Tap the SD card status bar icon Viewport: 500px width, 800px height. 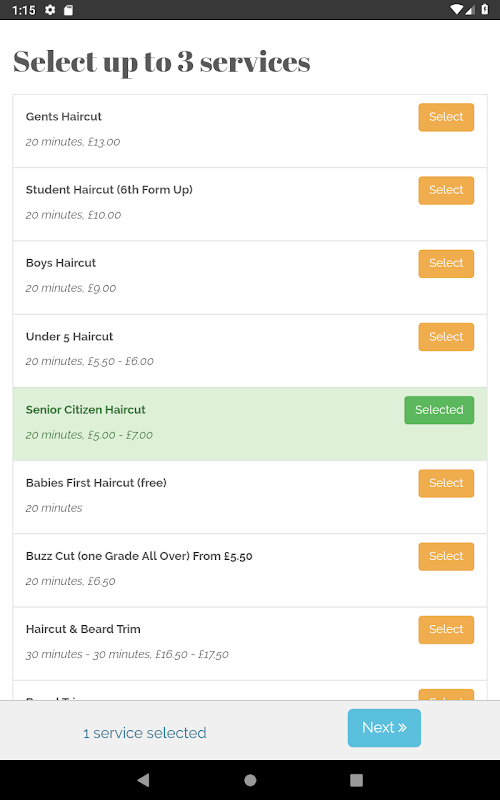68,10
